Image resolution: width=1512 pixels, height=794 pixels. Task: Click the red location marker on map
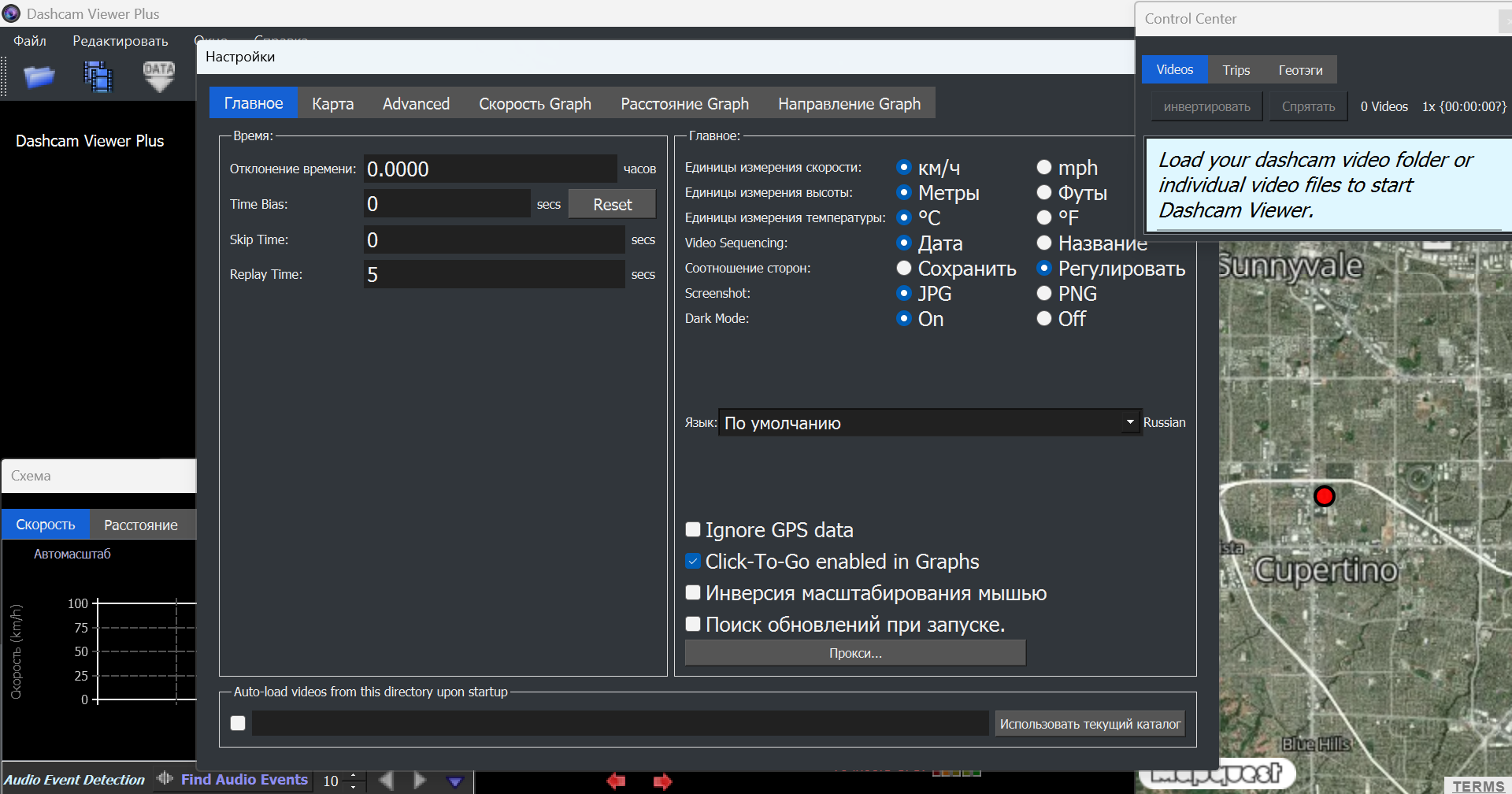[x=1325, y=496]
